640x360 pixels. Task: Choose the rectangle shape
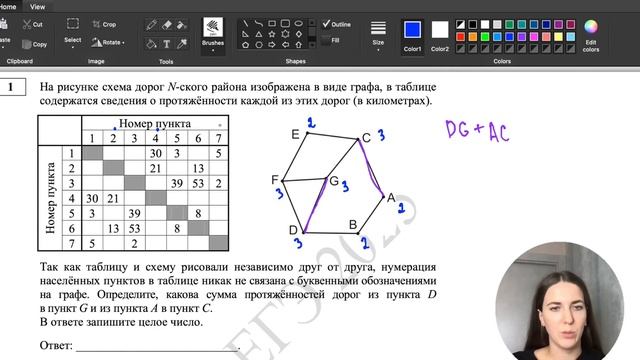click(272, 24)
